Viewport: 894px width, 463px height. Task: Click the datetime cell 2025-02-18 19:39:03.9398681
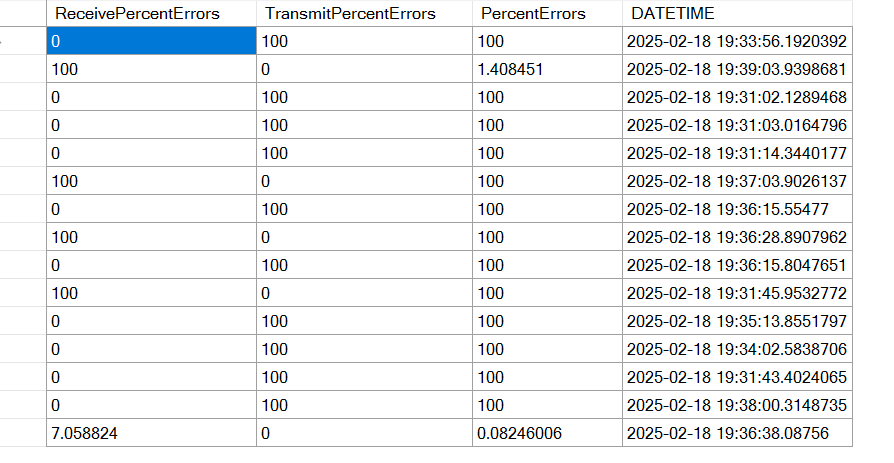pos(737,69)
